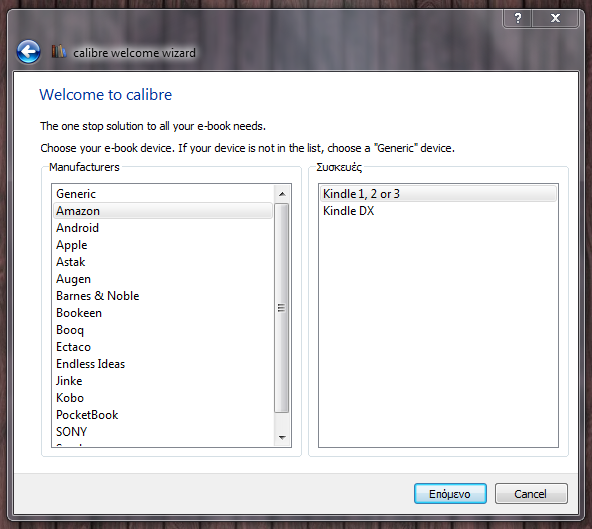Select Amazon manufacturer
Viewport: 592px width, 529px height.
163,211
